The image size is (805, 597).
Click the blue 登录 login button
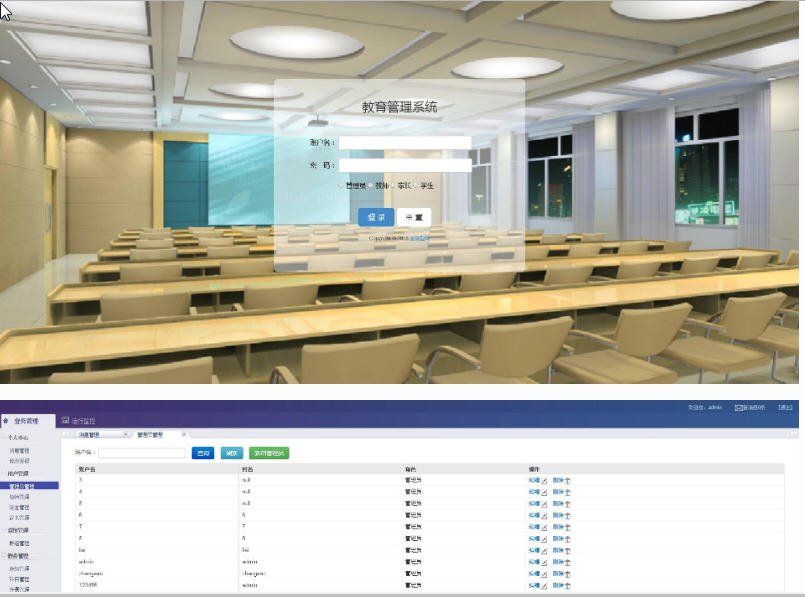376,217
